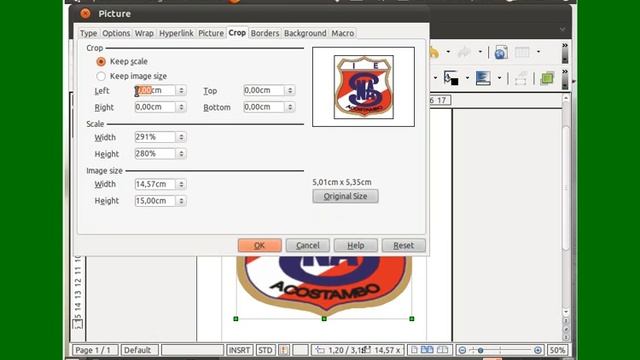Open the dropdown beside the blue toolbar icon
640x360 pixels.
[x=499, y=78]
